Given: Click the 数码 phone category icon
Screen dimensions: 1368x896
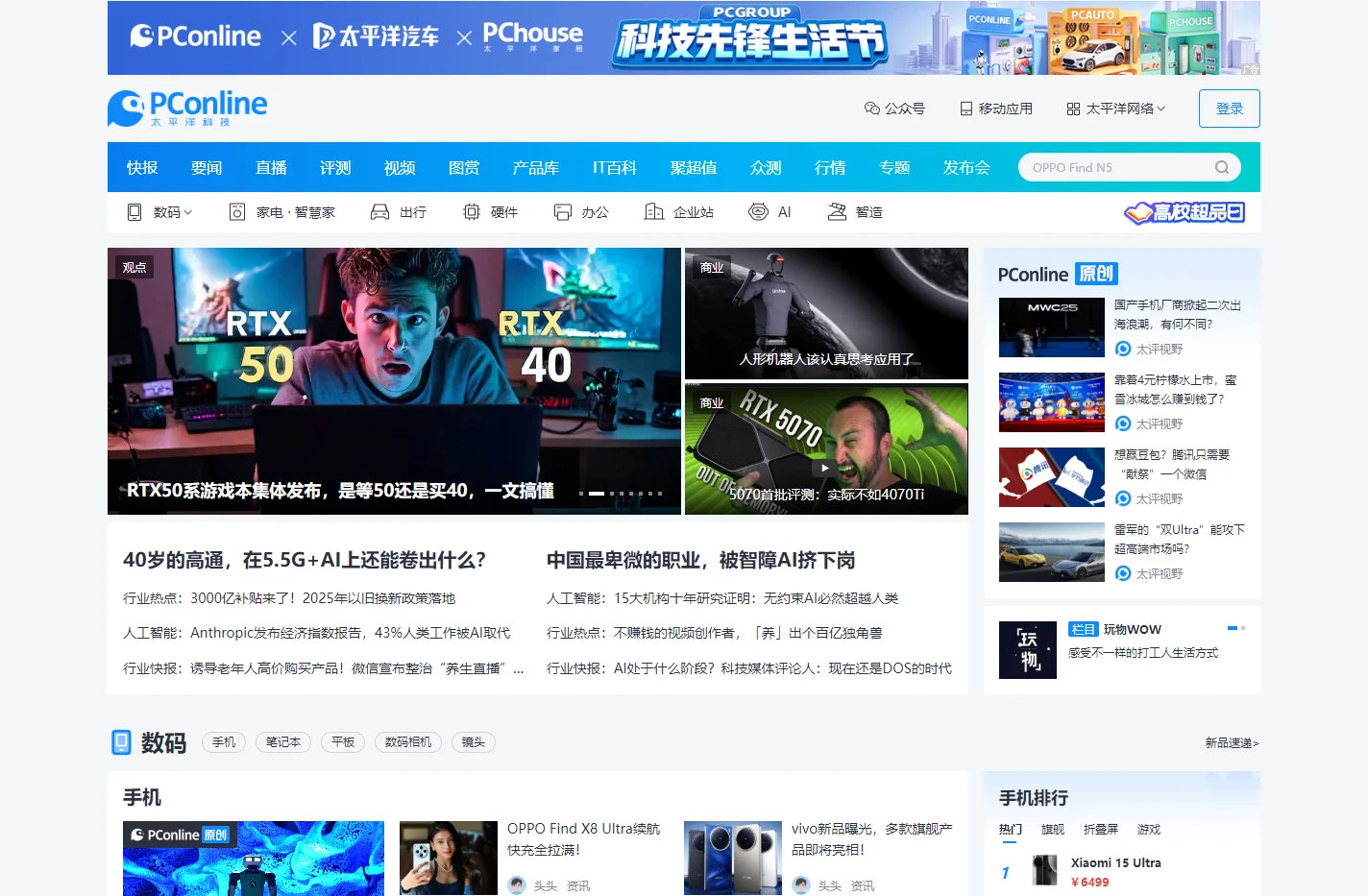Looking at the screenshot, I should click(134, 212).
